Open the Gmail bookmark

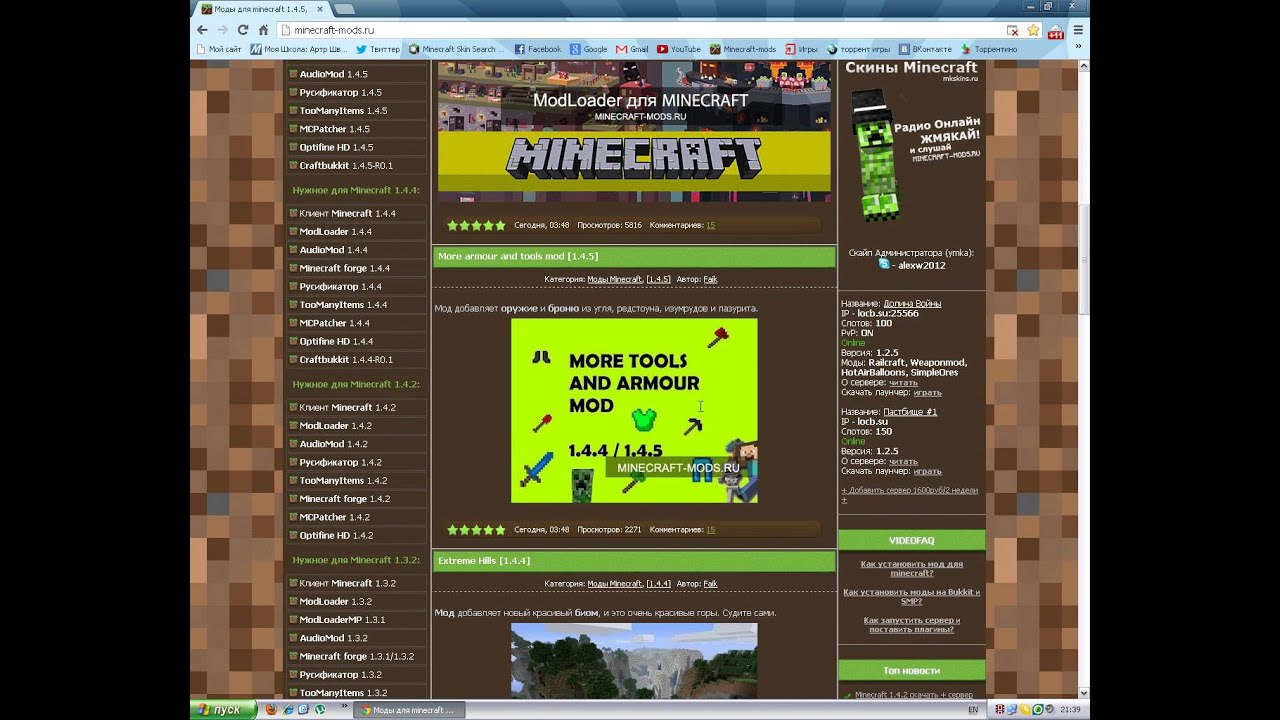tap(633, 49)
